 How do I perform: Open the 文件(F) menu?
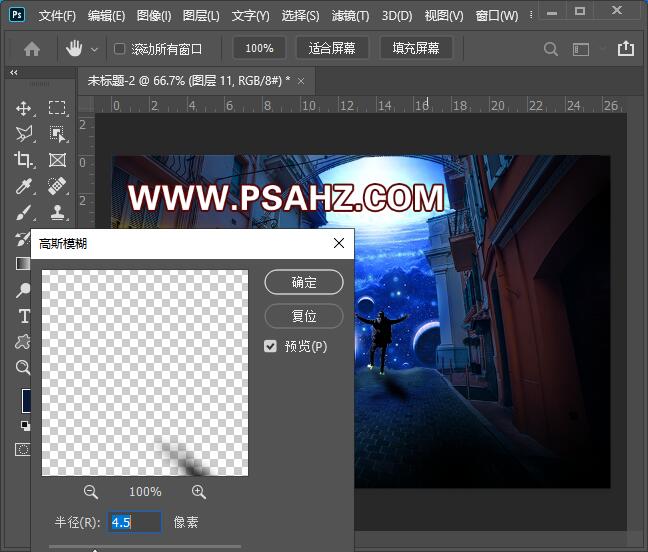[57, 16]
